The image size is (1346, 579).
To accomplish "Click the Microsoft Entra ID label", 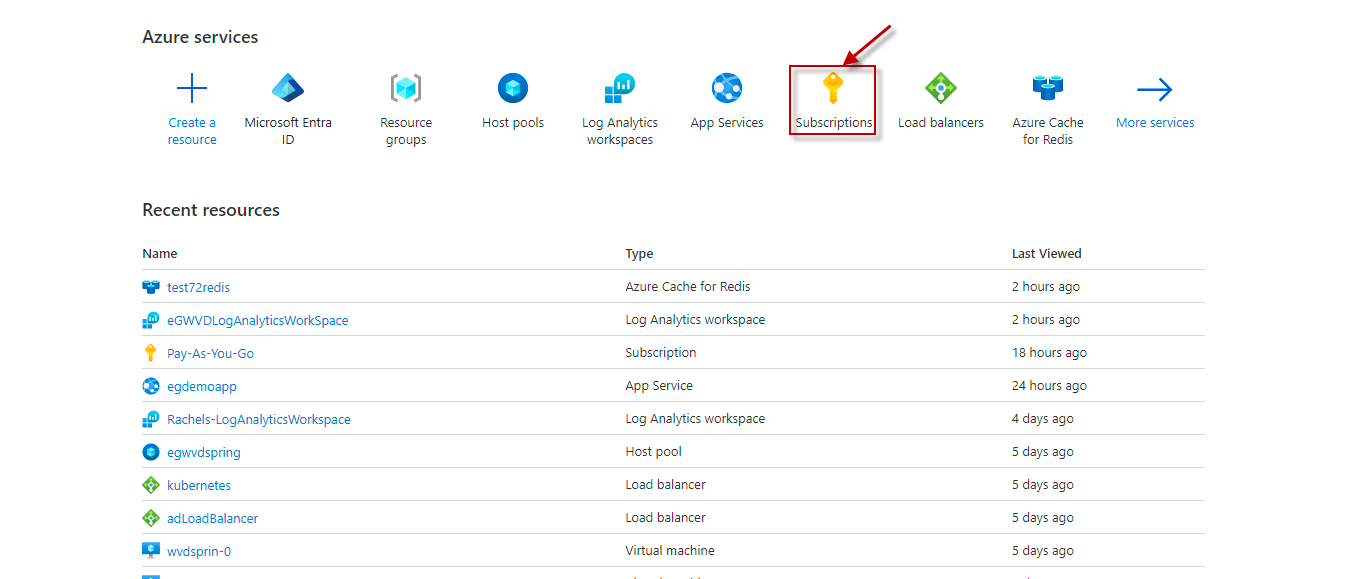I will (x=288, y=131).
